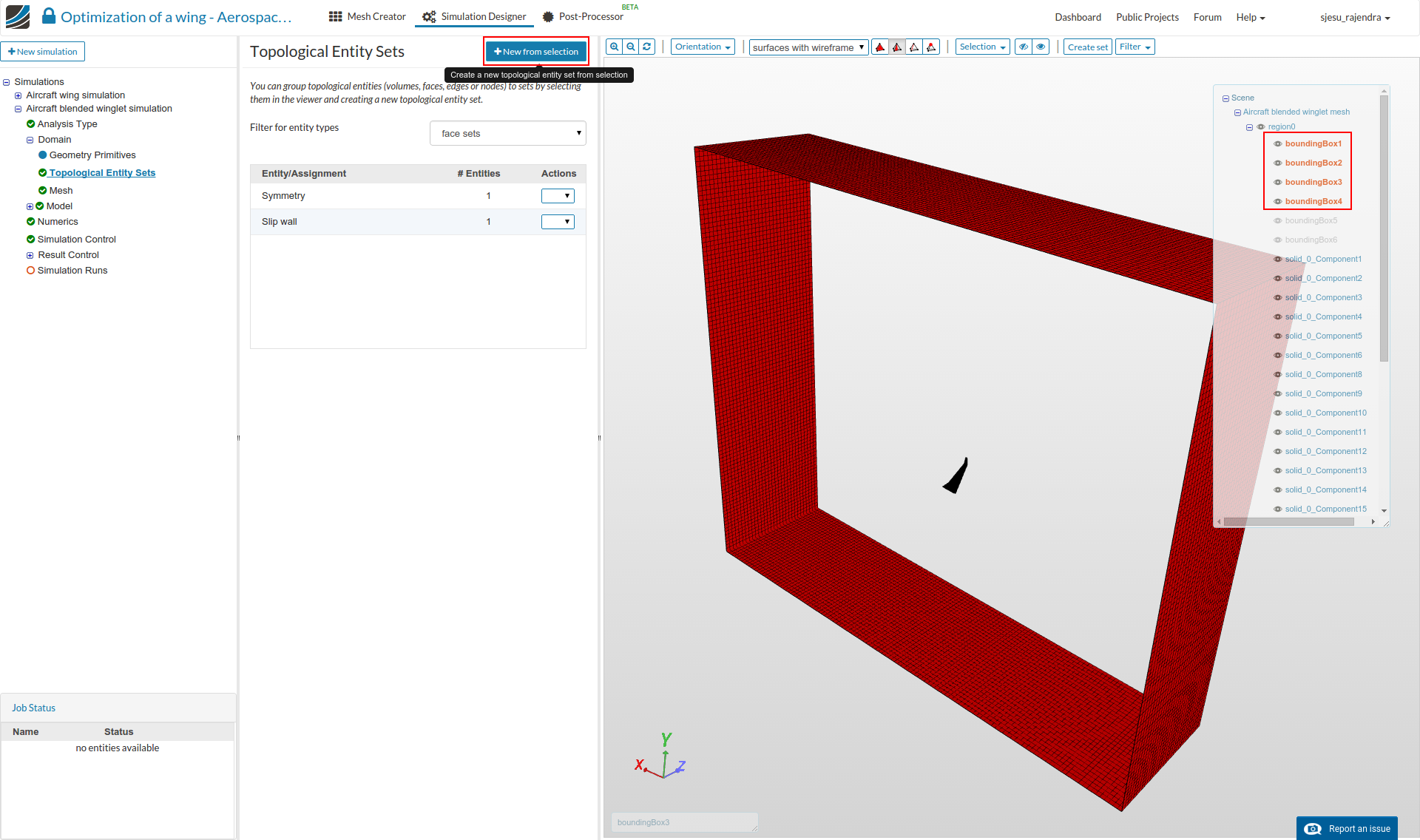This screenshot has width=1420, height=840.
Task: Click the scene tree horizontal scrollbar
Action: click(x=1288, y=521)
